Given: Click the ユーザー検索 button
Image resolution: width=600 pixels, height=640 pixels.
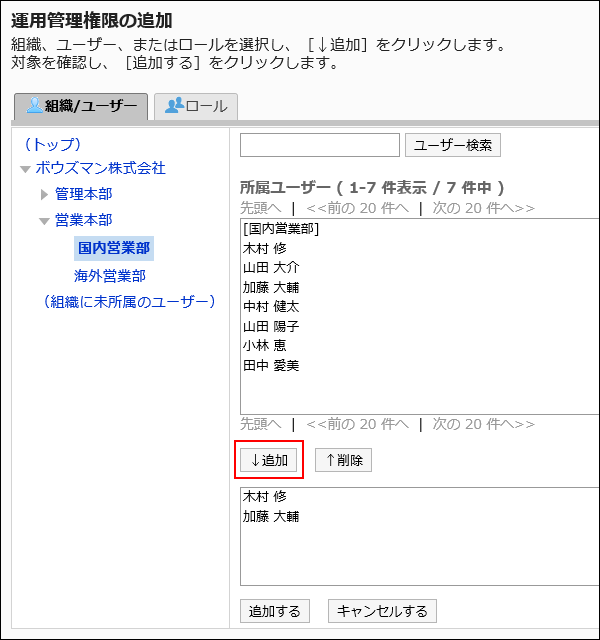Looking at the screenshot, I should tap(453, 145).
